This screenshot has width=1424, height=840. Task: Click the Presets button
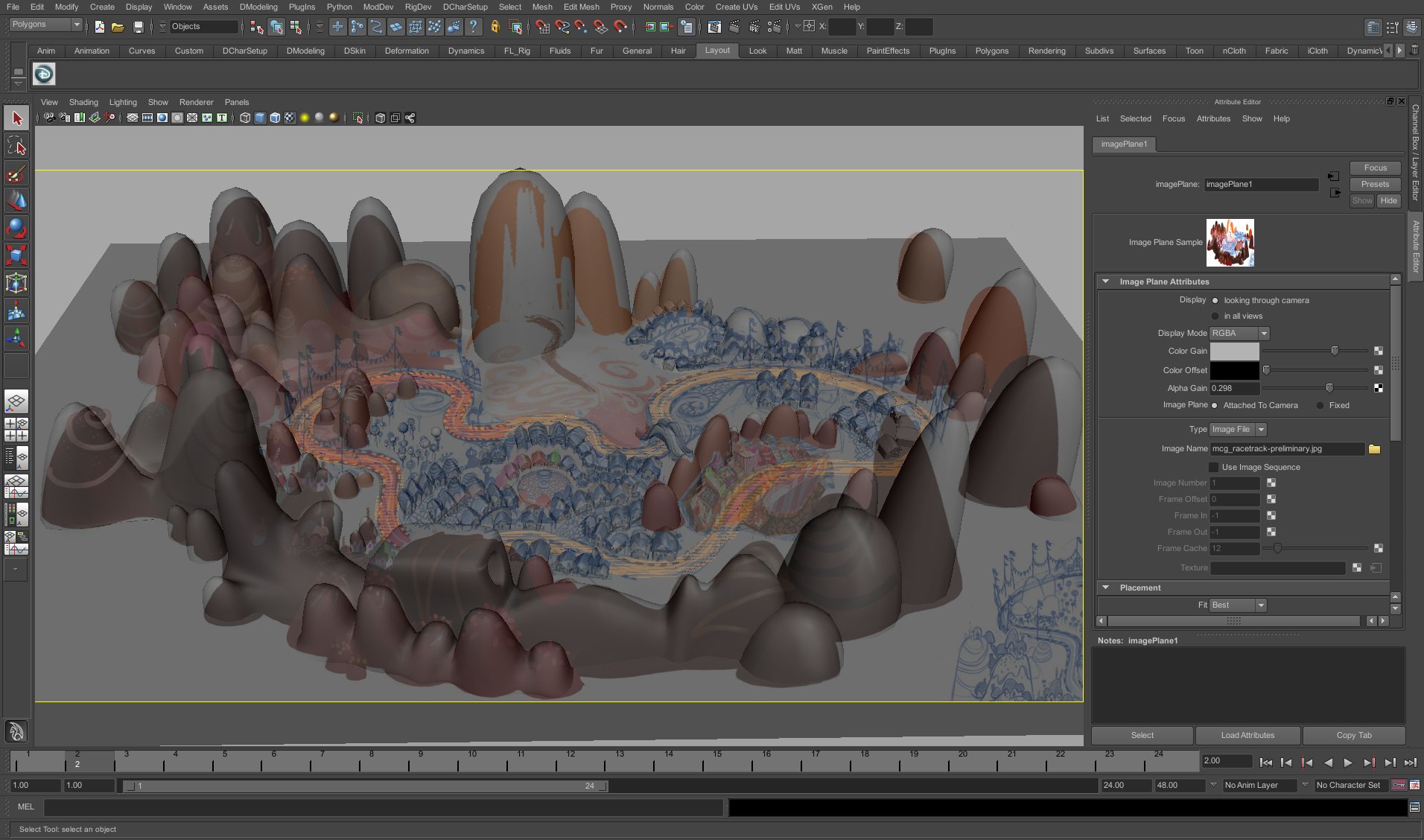[x=1375, y=184]
